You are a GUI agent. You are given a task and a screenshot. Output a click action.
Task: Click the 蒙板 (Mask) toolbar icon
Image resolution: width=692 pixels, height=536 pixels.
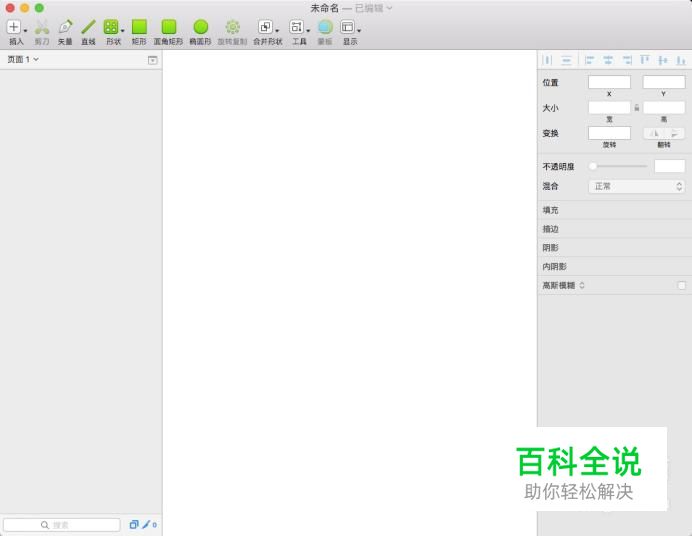coord(325,27)
